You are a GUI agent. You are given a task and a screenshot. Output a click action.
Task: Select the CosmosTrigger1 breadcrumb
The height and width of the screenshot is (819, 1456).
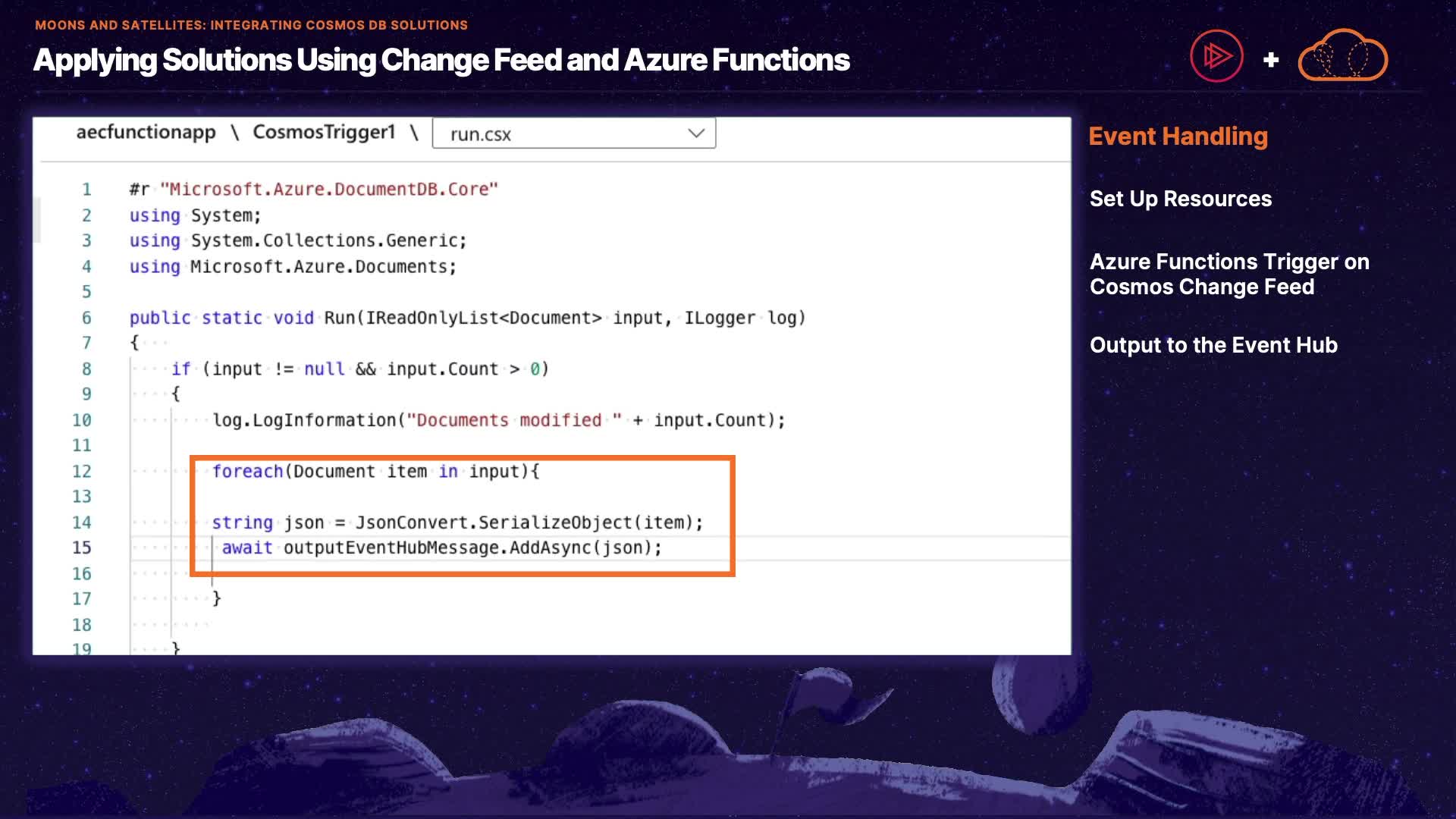[324, 132]
